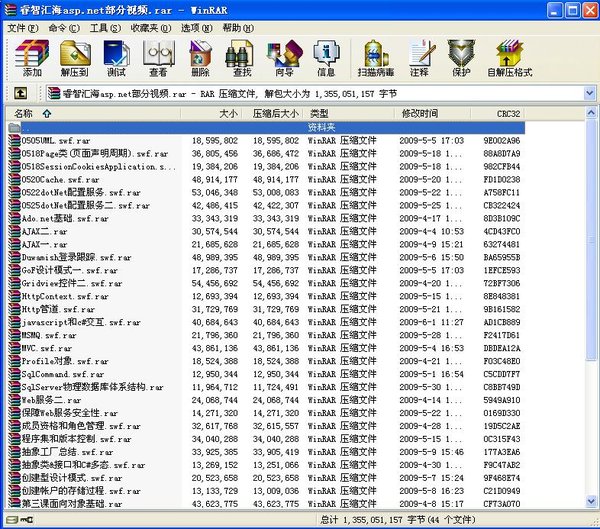
Task: Sort by 名称 column header
Action: [93, 113]
